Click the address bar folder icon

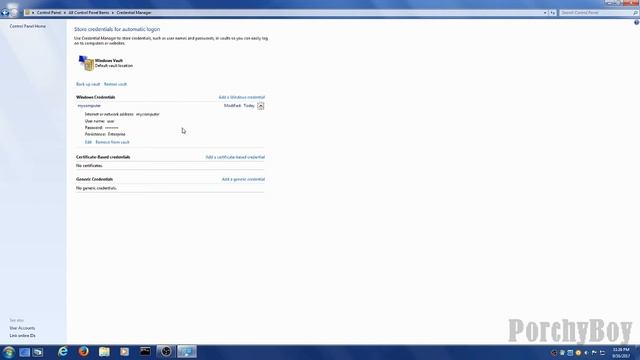tap(27, 13)
